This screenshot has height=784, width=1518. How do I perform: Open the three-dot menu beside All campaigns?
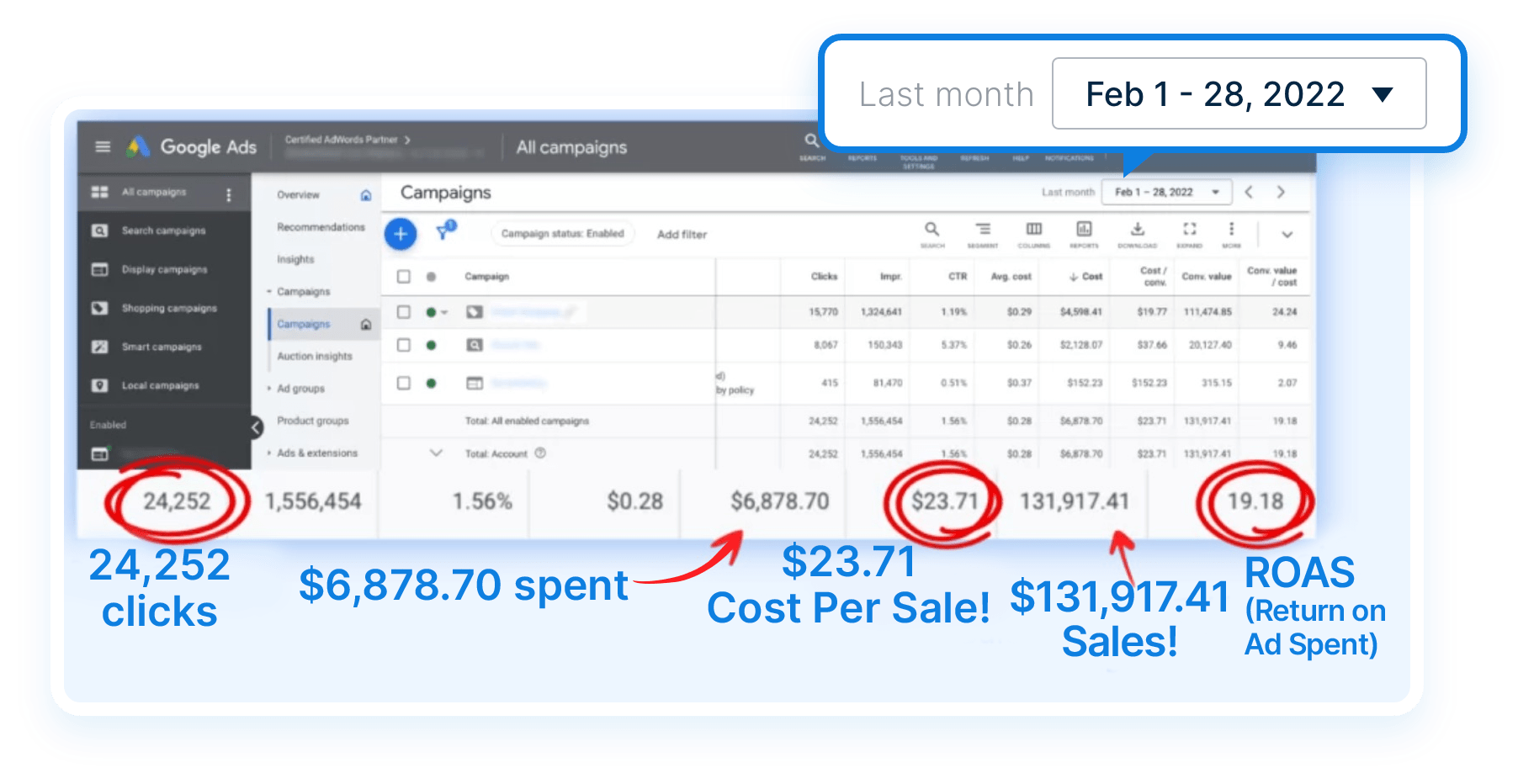(228, 194)
